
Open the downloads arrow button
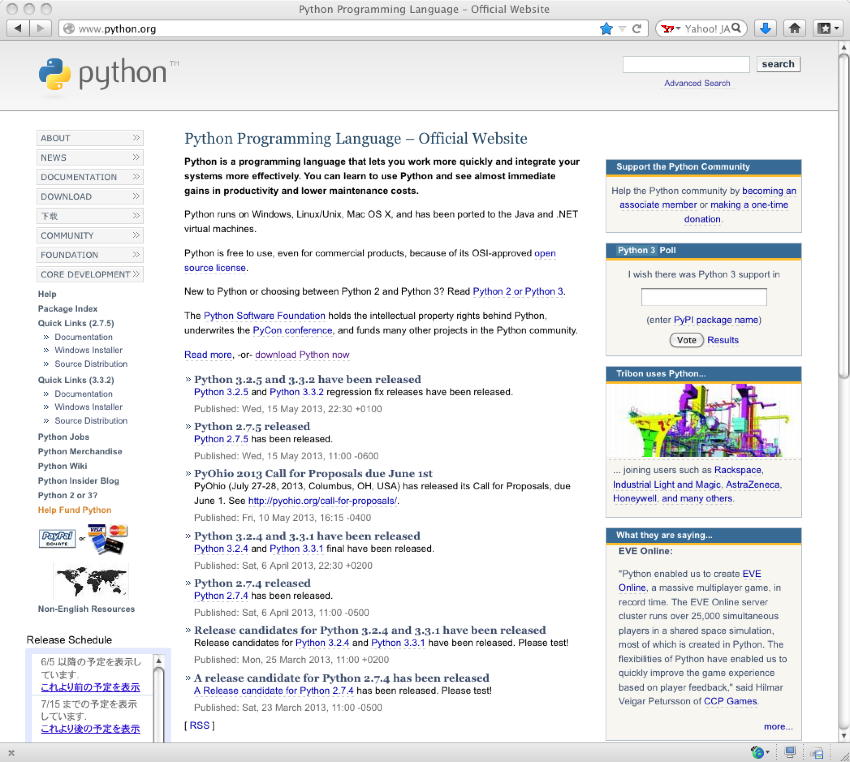pos(765,28)
